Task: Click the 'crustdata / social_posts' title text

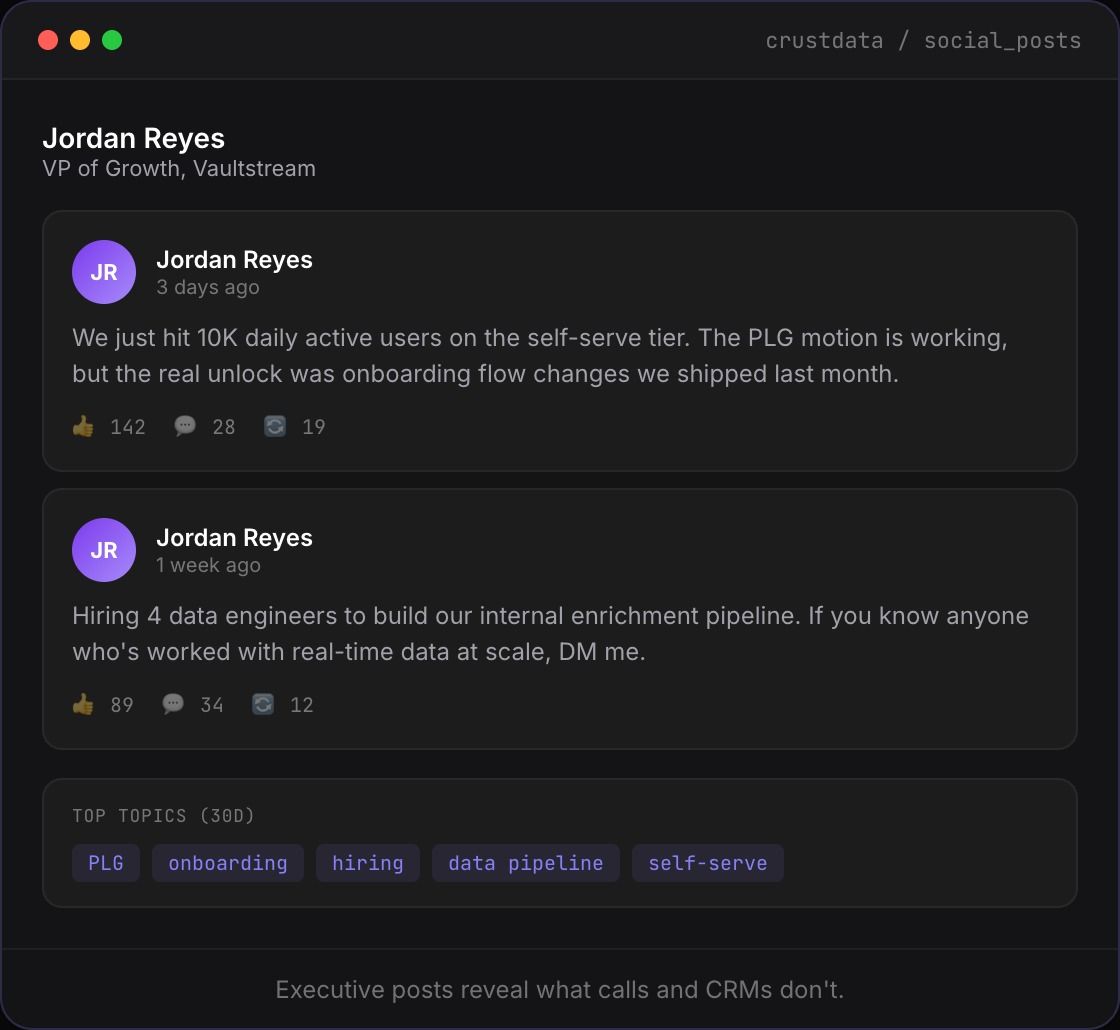Action: 923,41
